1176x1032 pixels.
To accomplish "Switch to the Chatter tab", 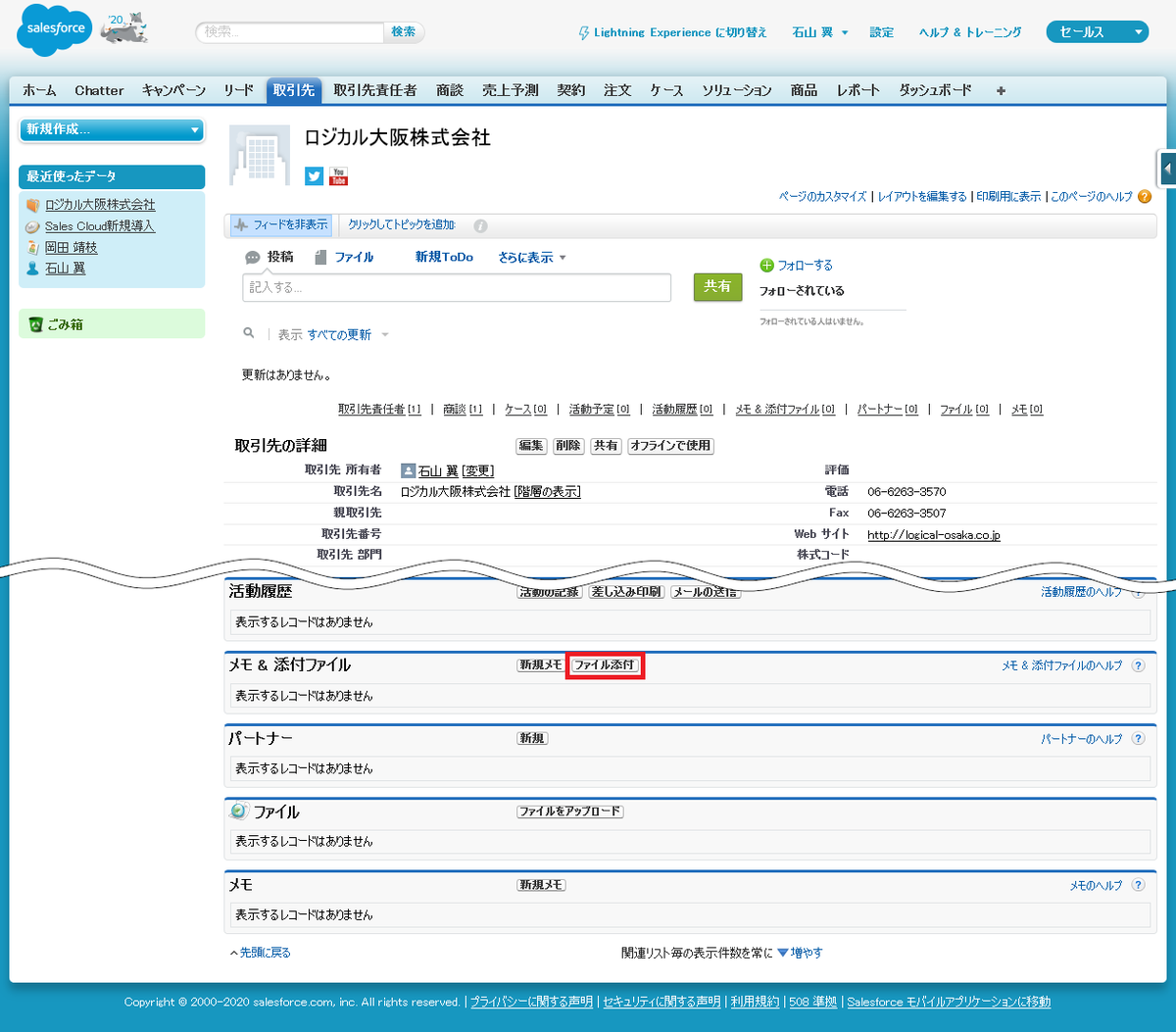I will (x=99, y=90).
